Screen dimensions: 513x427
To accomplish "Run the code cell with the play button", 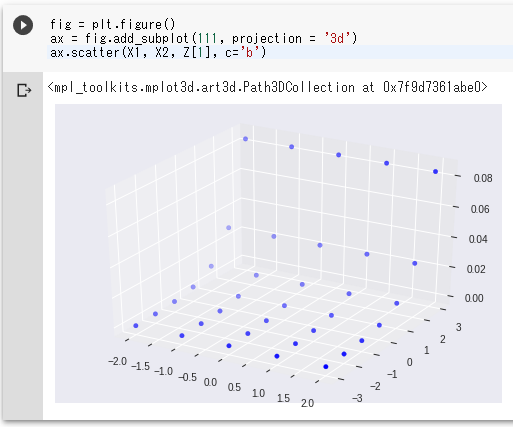I will [23, 25].
